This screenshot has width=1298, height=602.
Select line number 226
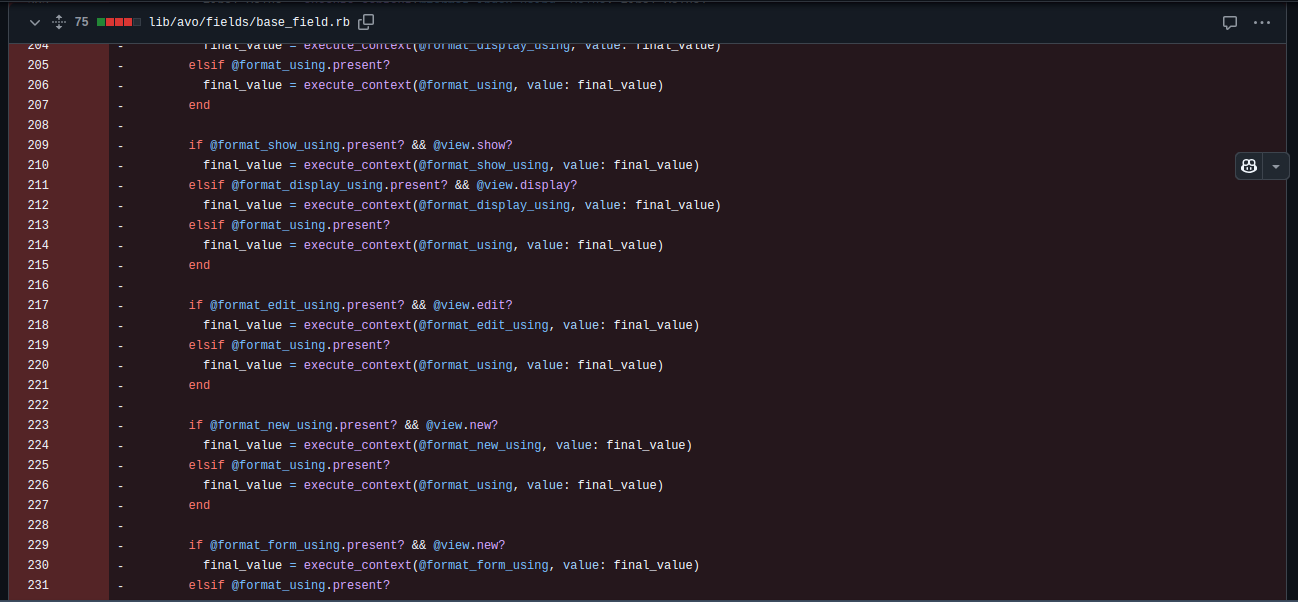tap(38, 485)
